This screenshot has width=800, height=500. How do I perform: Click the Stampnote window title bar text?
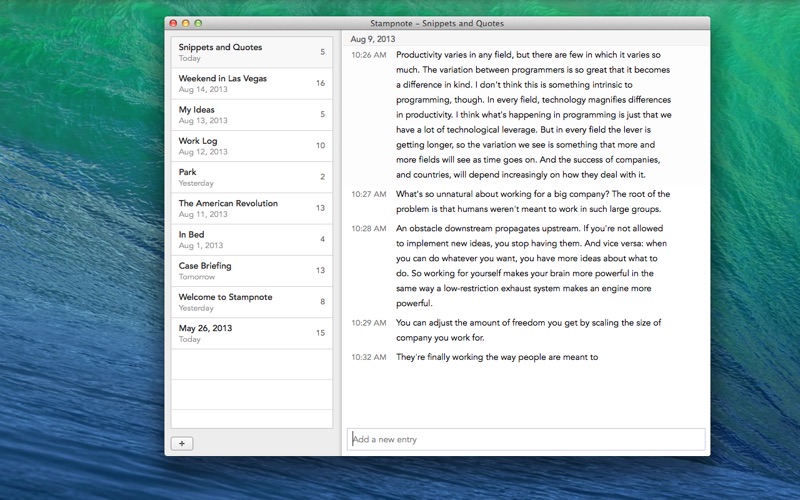click(x=437, y=23)
